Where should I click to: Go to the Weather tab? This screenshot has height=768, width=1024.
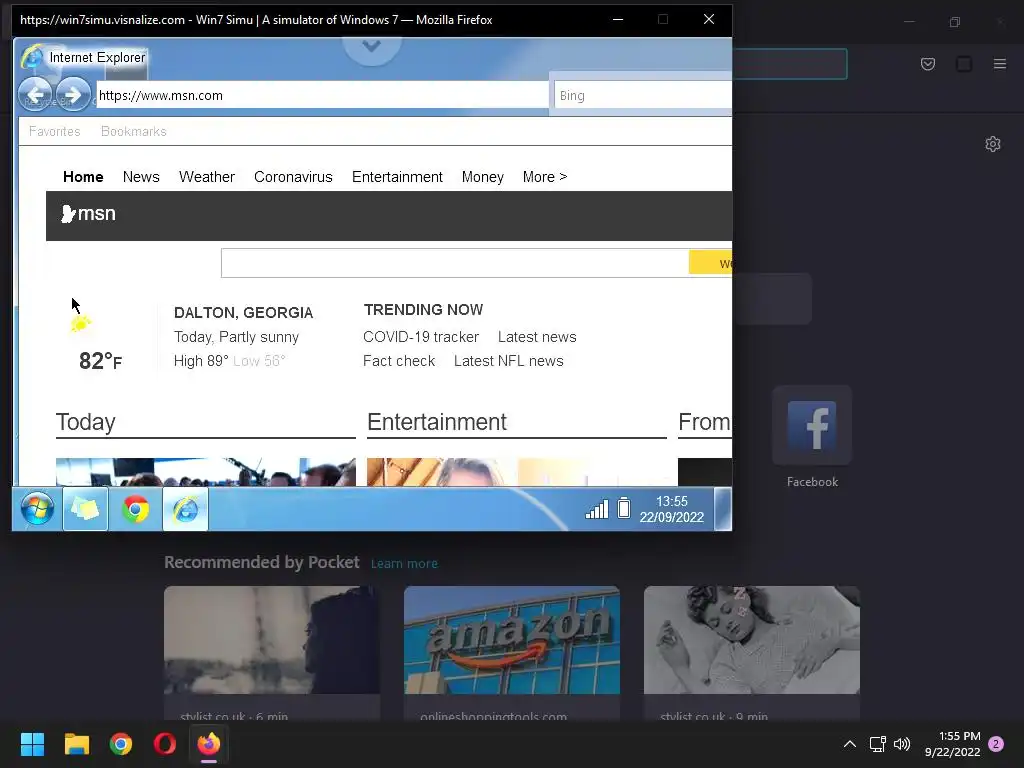pyautogui.click(x=207, y=177)
